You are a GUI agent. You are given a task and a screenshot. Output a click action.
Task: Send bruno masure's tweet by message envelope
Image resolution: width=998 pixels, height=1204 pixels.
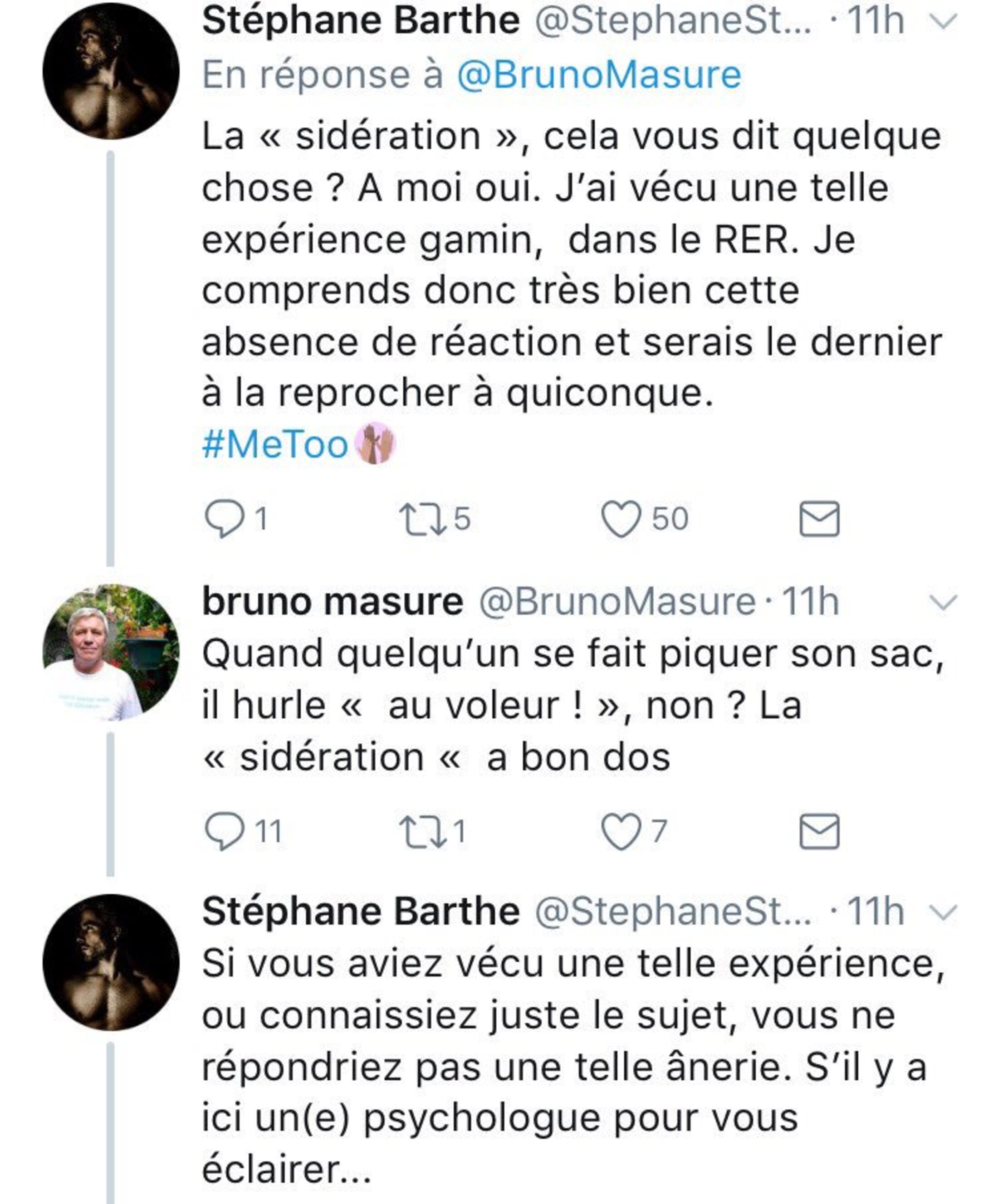(x=819, y=832)
